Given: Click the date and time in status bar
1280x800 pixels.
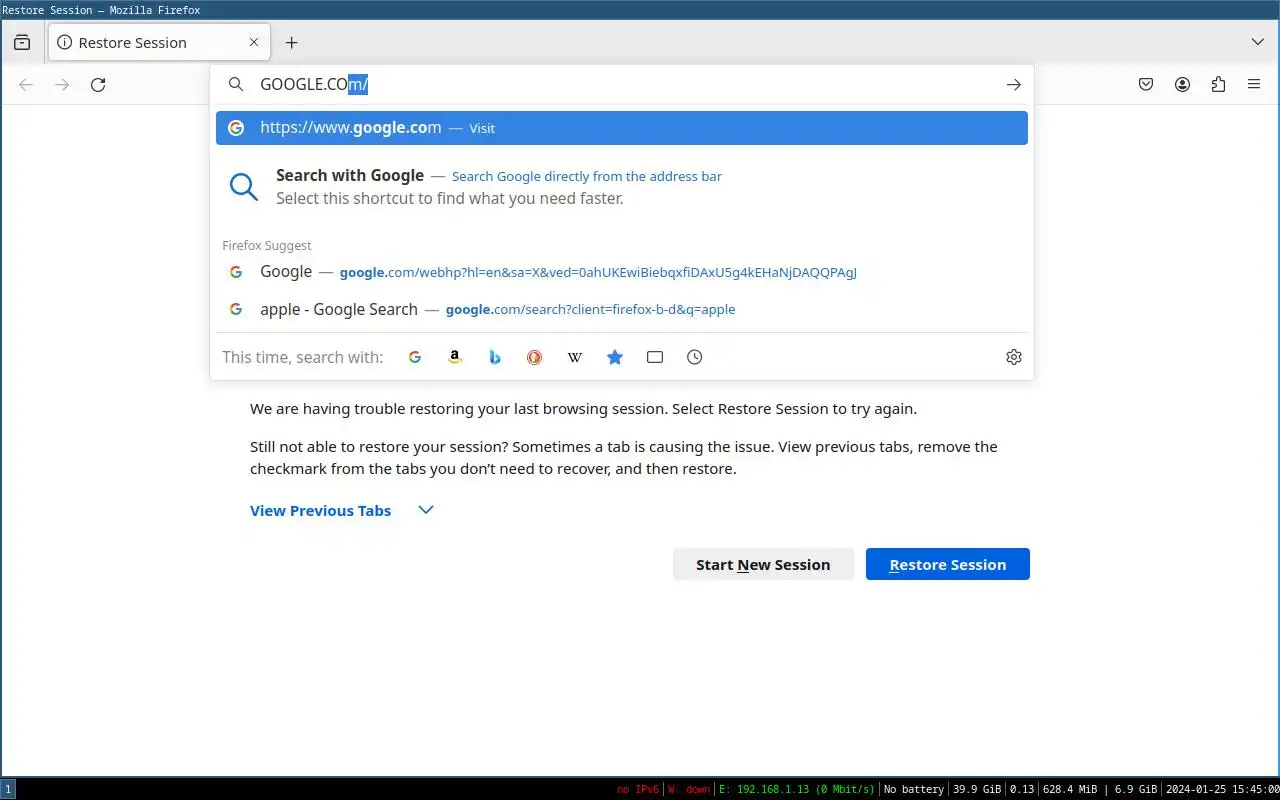Looking at the screenshot, I should coord(1221,790).
